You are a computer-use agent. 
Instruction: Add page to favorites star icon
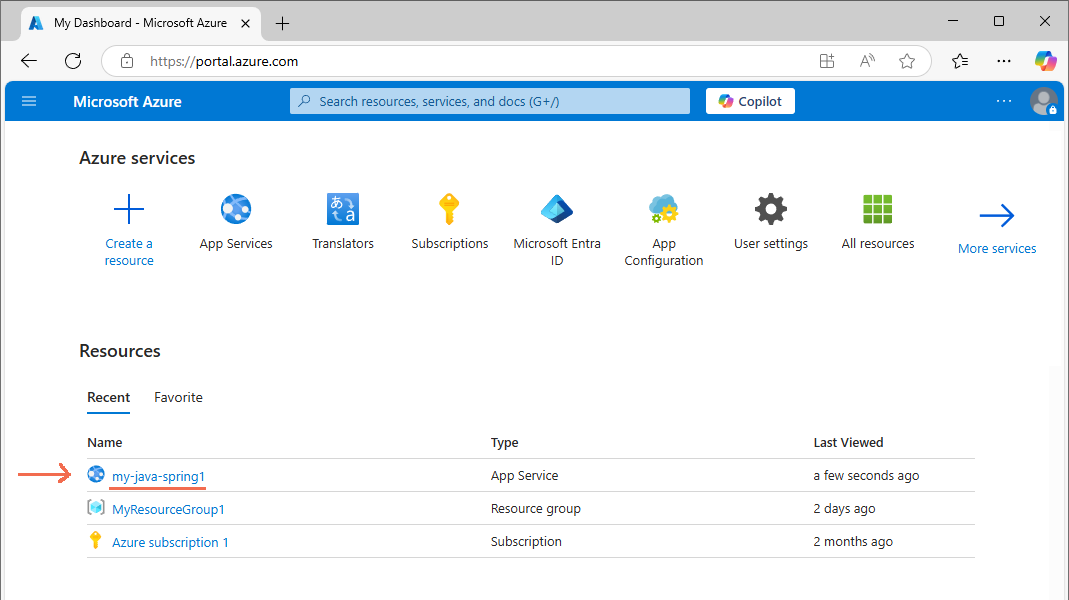(907, 61)
